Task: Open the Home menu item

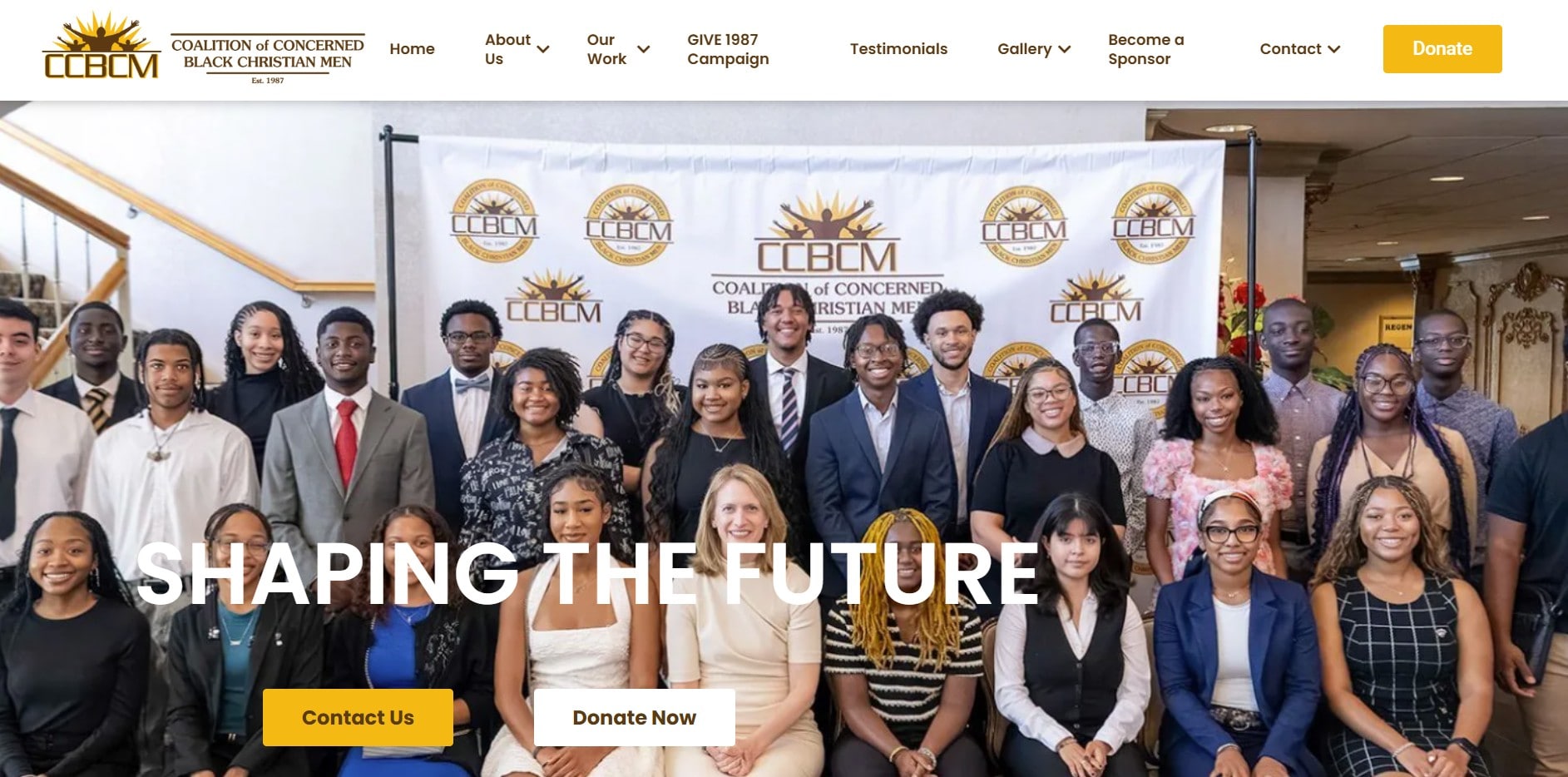Action: (x=412, y=49)
